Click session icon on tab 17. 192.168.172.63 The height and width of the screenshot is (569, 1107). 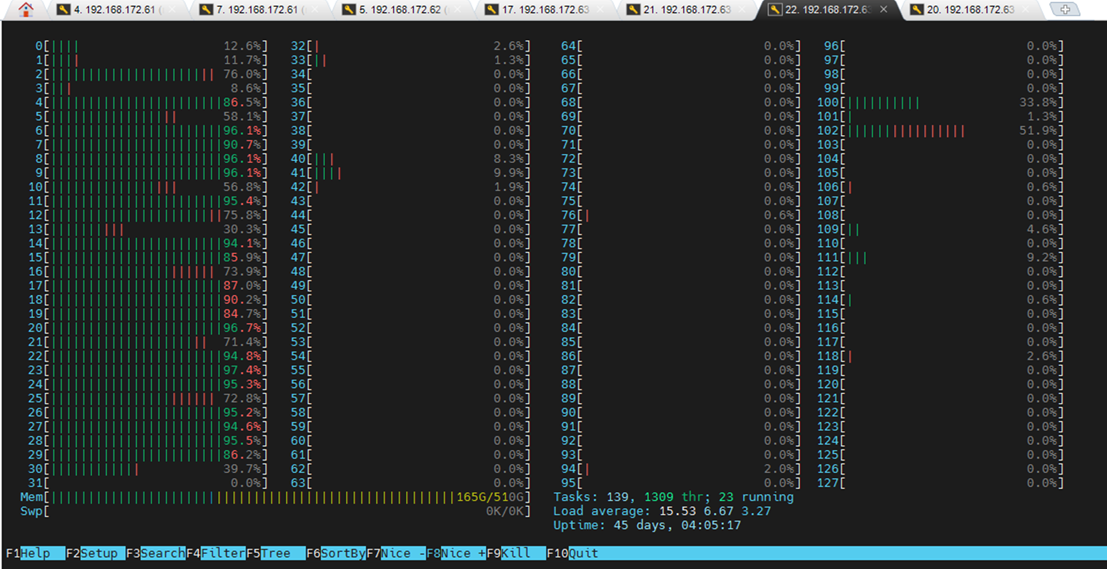[x=491, y=10]
